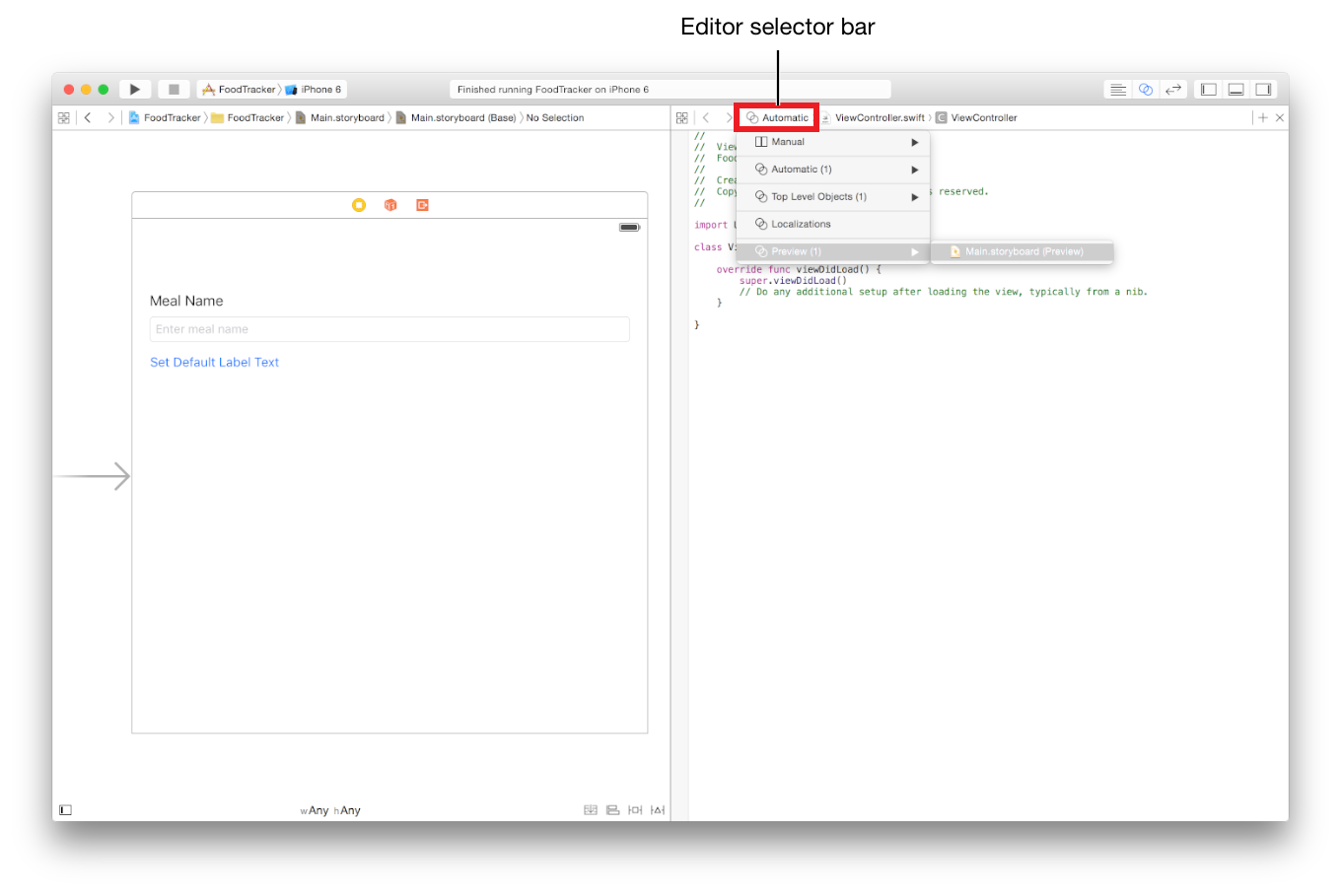
Task: Toggle the Navigator pane
Action: click(x=1208, y=90)
